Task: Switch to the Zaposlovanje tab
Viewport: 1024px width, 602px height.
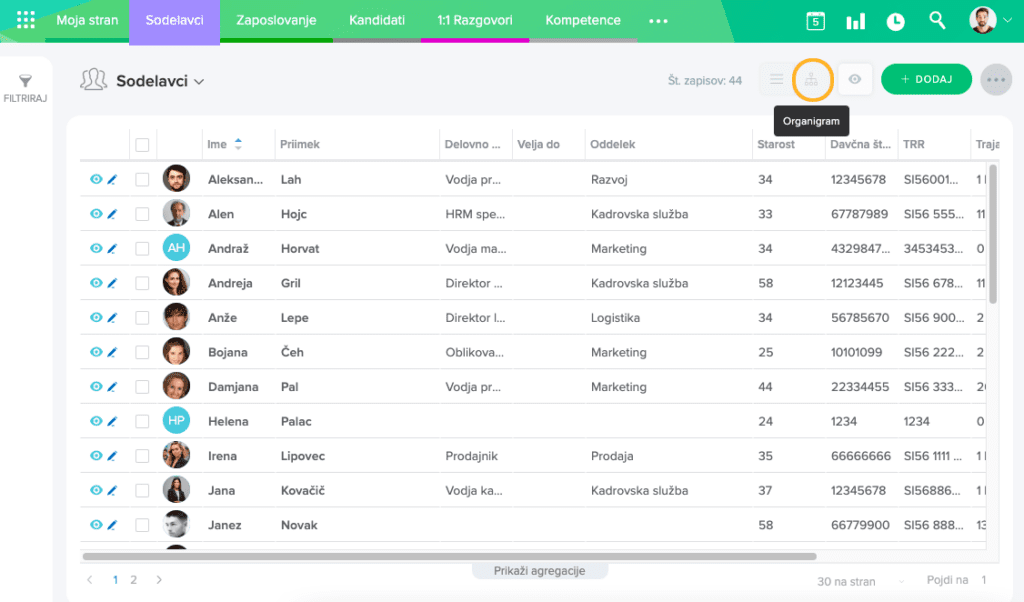Action: pos(276,20)
